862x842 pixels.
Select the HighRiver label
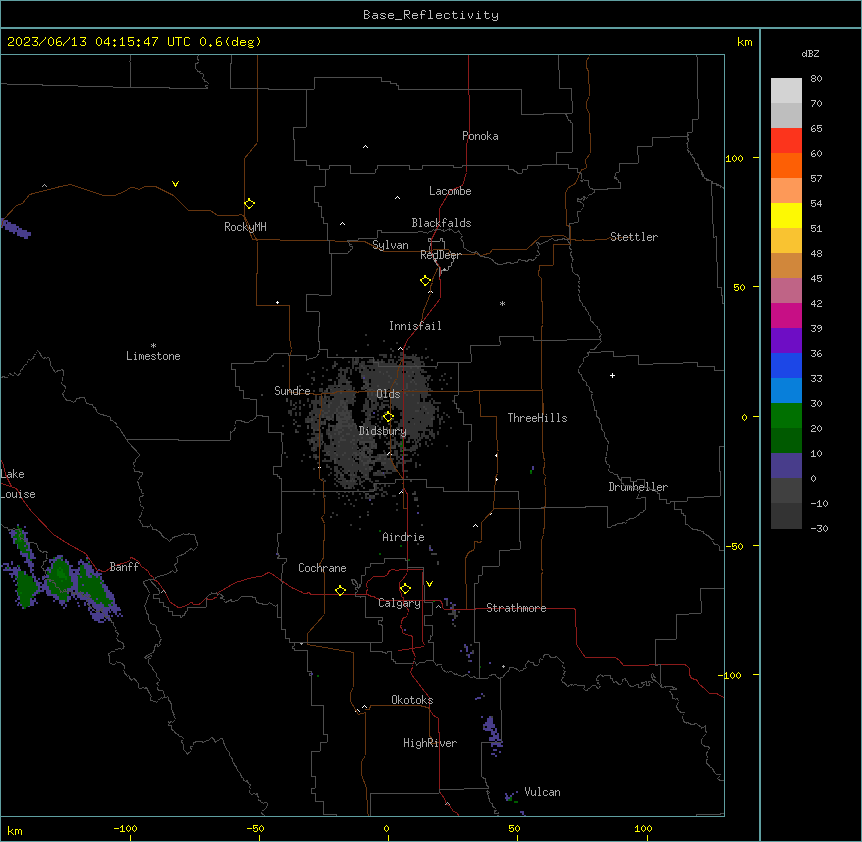tap(430, 743)
